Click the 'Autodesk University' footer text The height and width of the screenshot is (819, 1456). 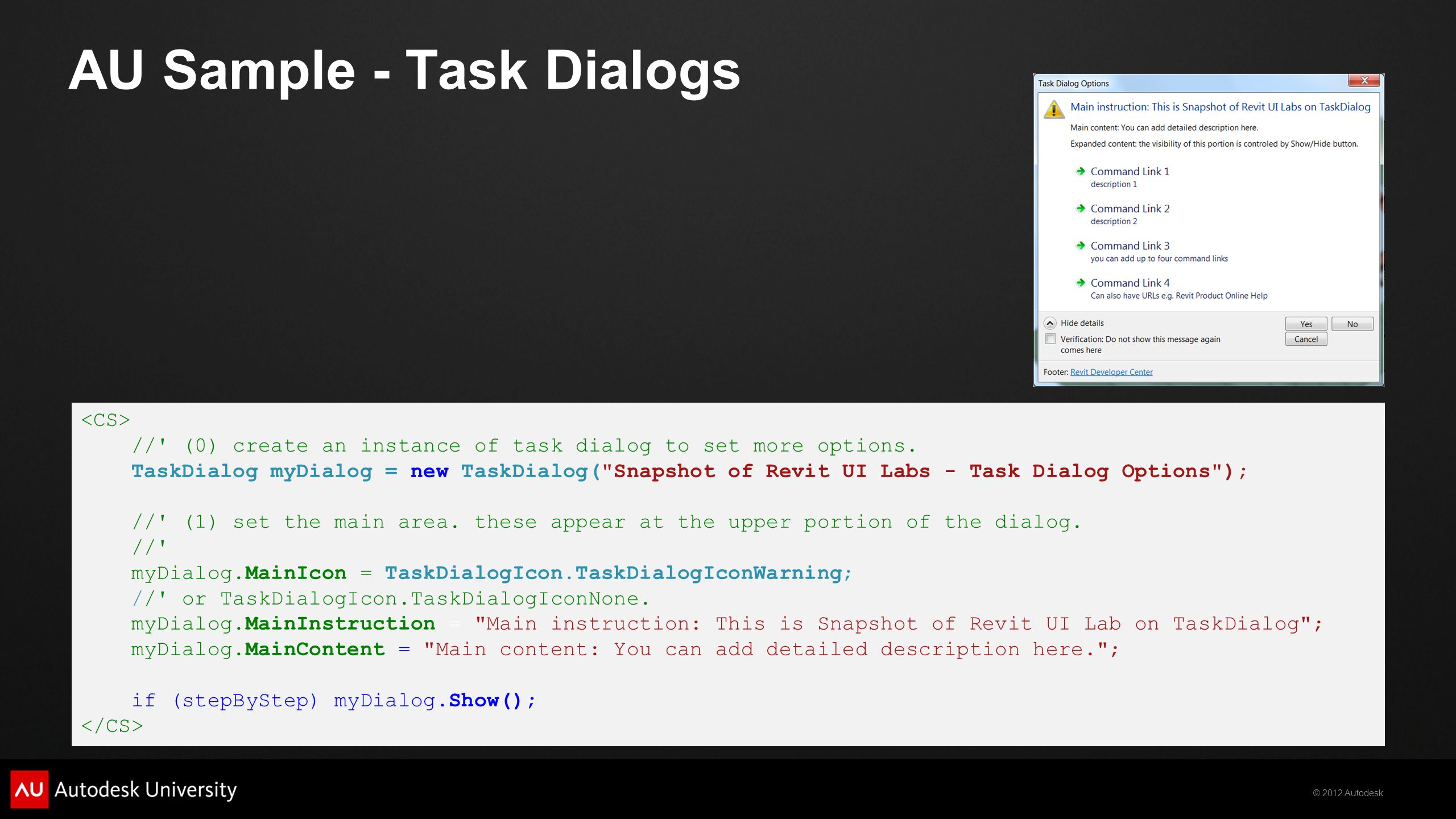pyautogui.click(x=146, y=790)
